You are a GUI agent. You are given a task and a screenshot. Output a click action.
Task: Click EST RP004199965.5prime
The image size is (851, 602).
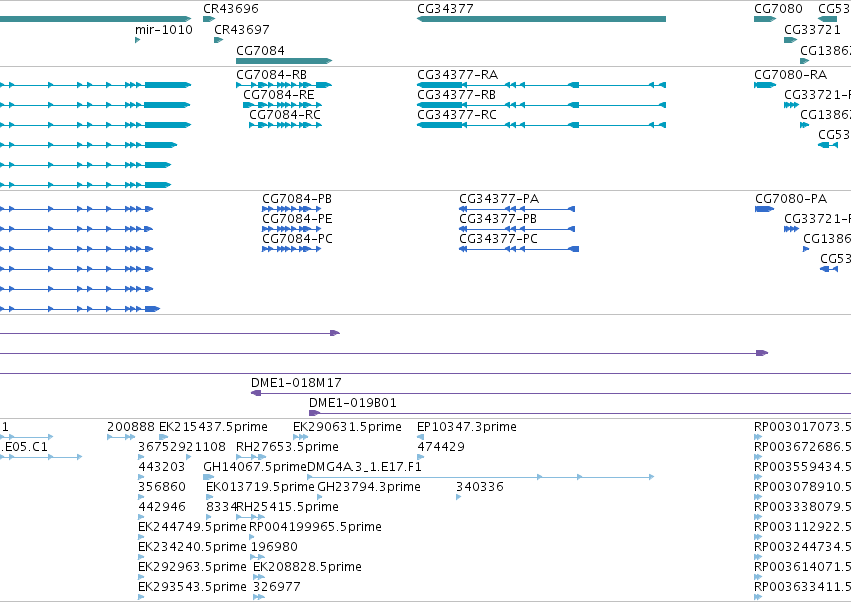pos(315,527)
